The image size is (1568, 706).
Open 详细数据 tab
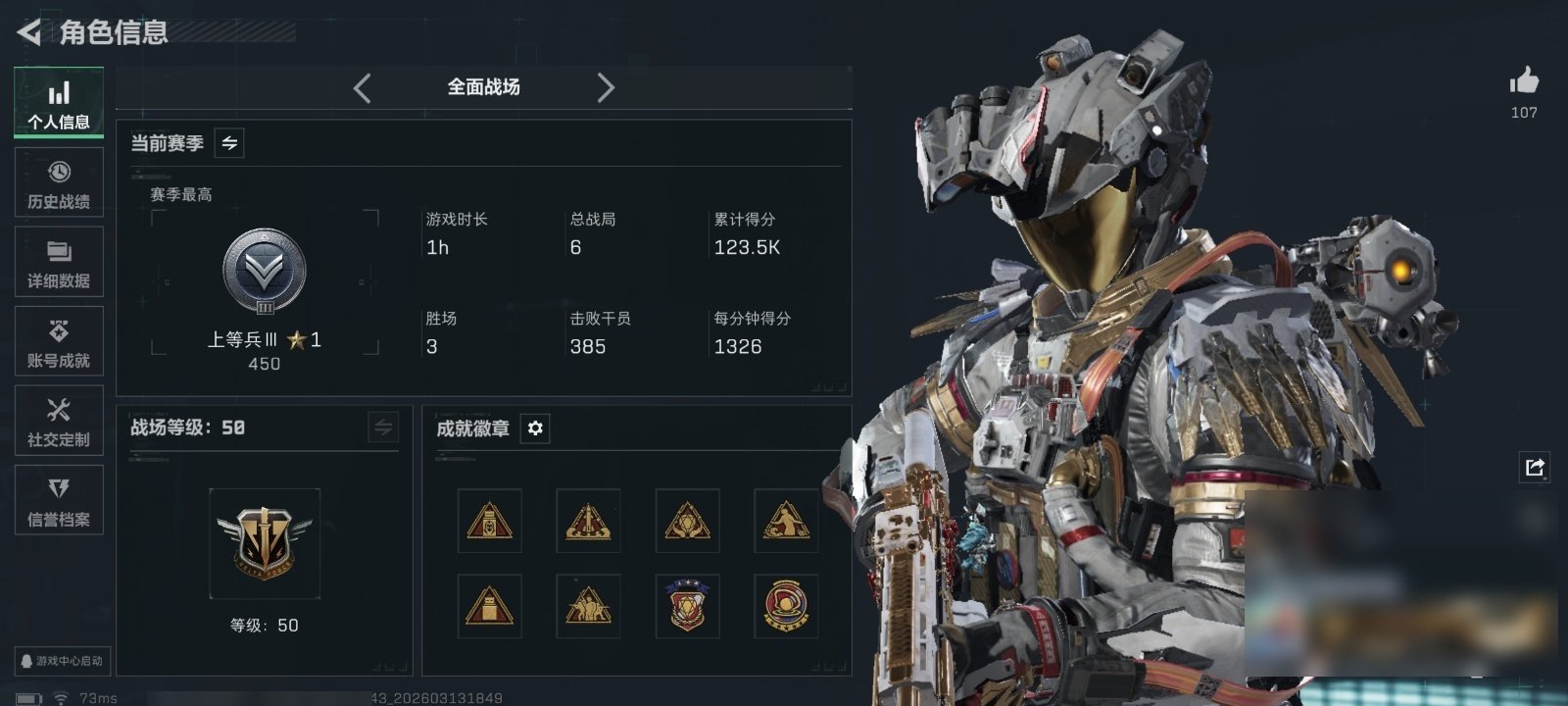tap(59, 262)
